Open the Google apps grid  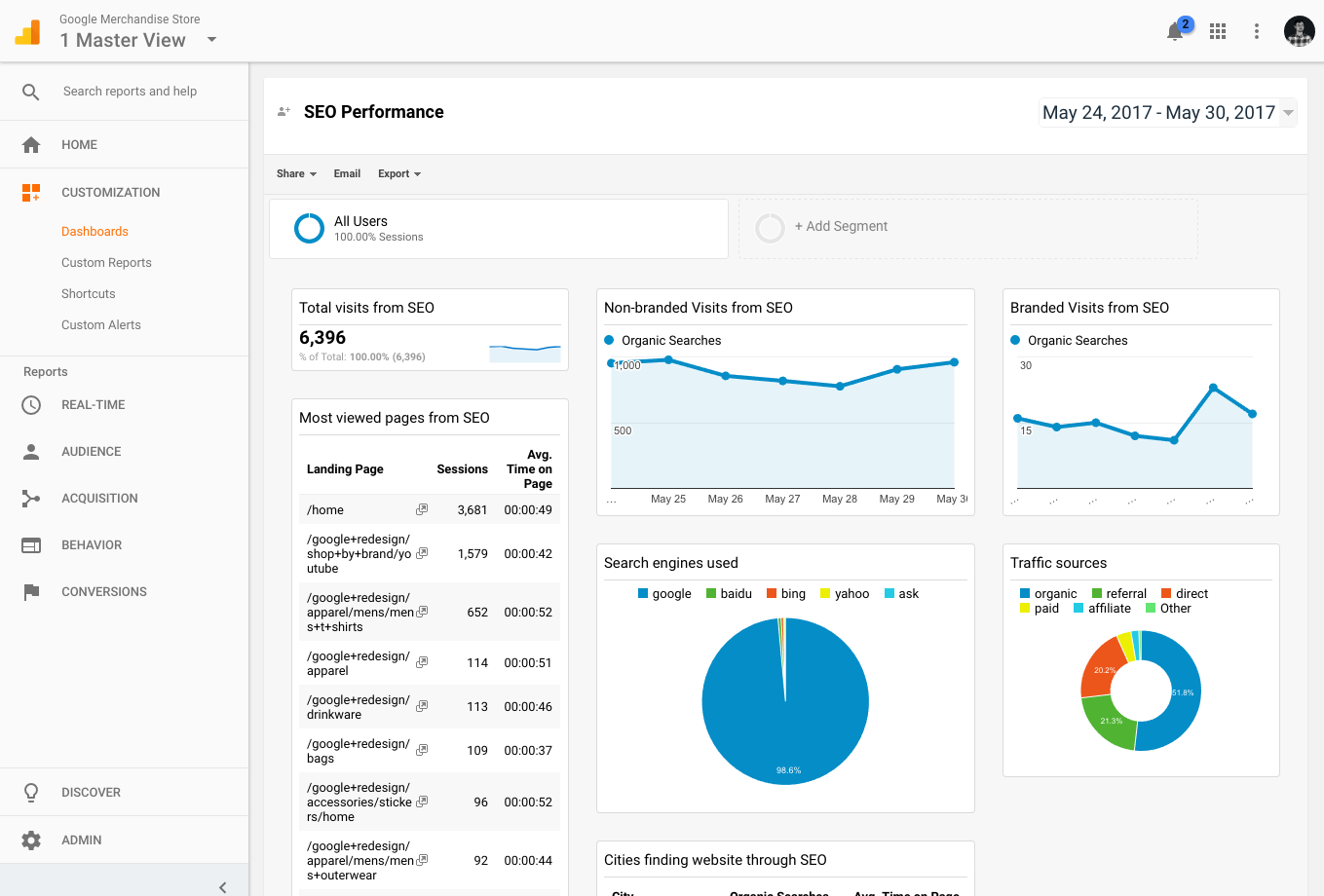click(x=1218, y=32)
